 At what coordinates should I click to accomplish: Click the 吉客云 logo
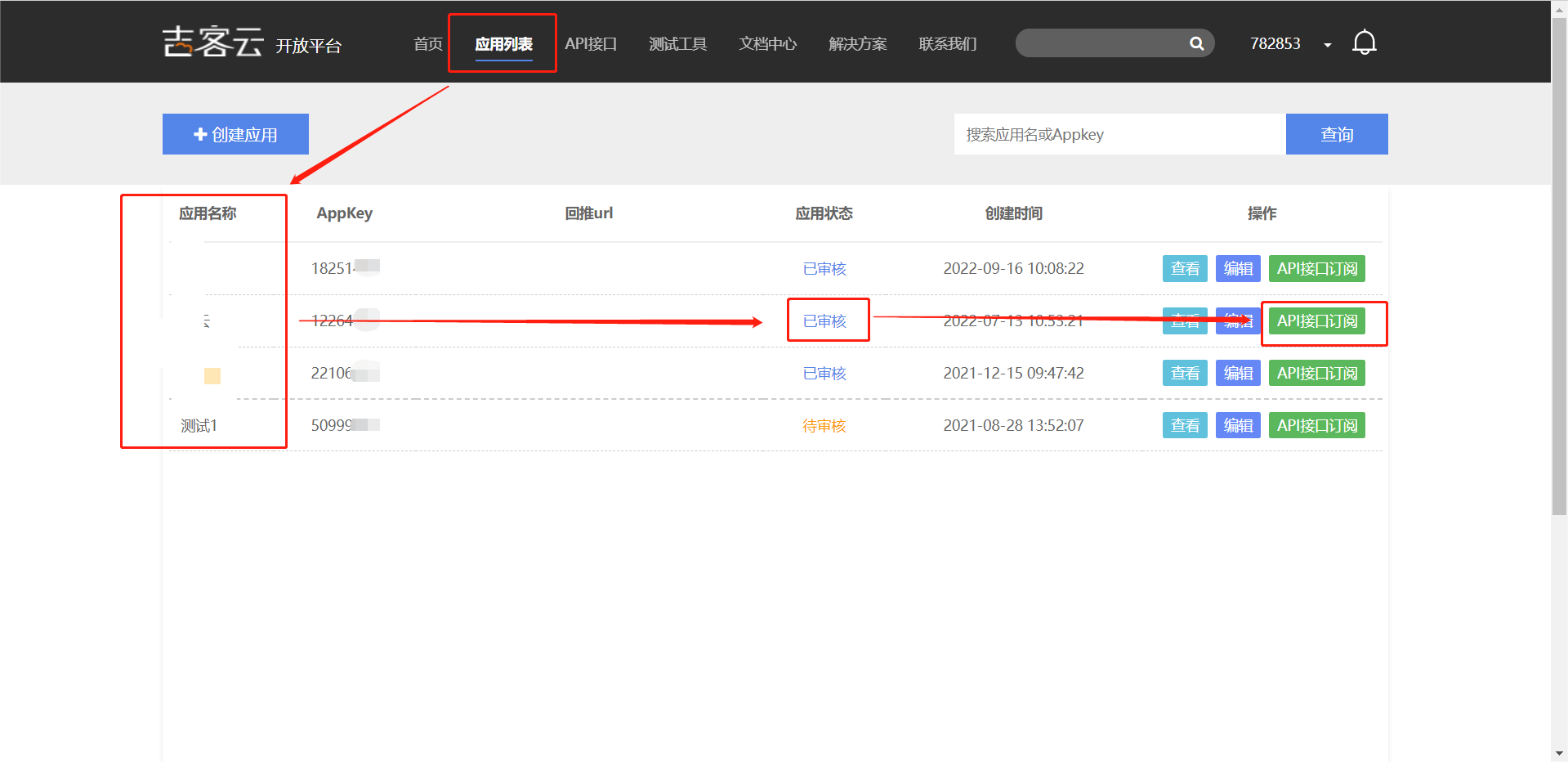[x=212, y=42]
